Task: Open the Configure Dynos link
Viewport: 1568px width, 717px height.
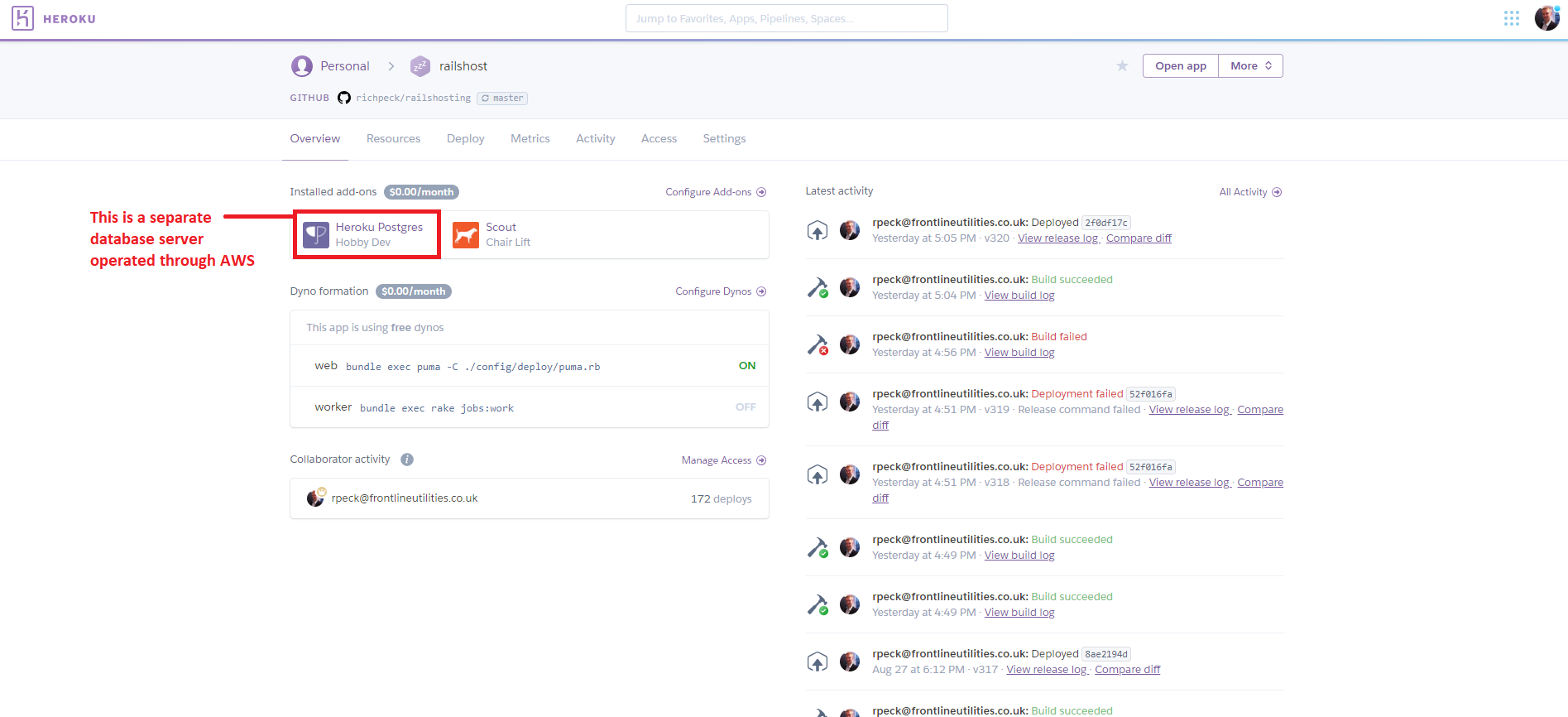Action: click(x=721, y=291)
